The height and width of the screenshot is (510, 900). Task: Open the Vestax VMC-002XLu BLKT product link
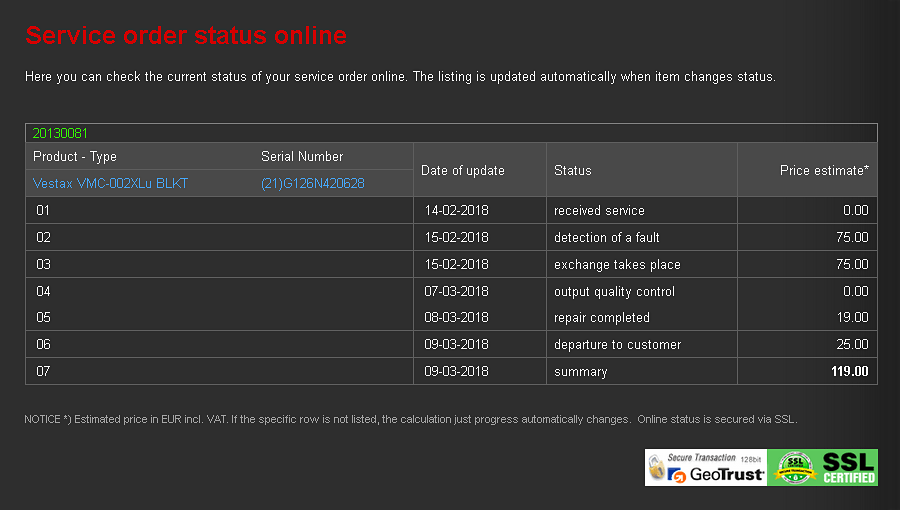tap(110, 184)
